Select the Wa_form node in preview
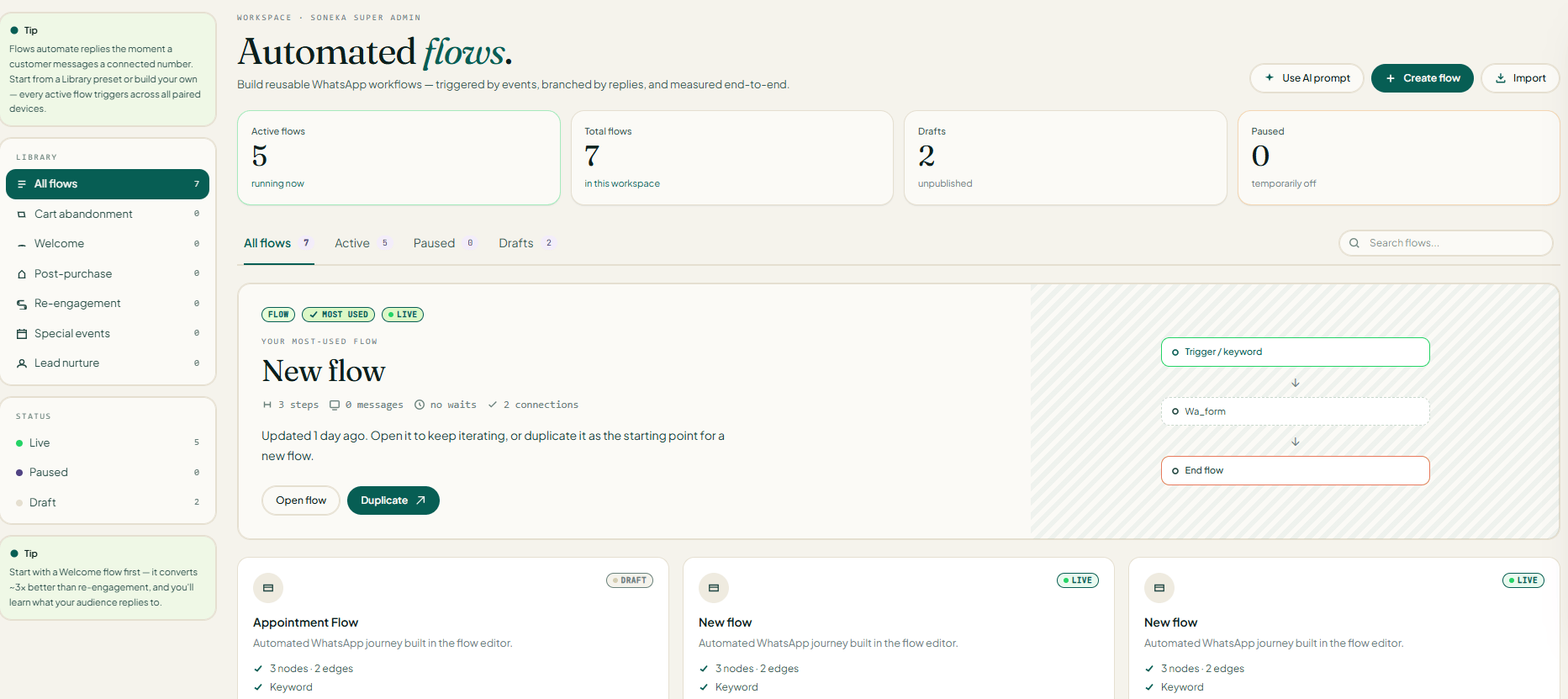Image resolution: width=1568 pixels, height=699 pixels. pos(1296,411)
